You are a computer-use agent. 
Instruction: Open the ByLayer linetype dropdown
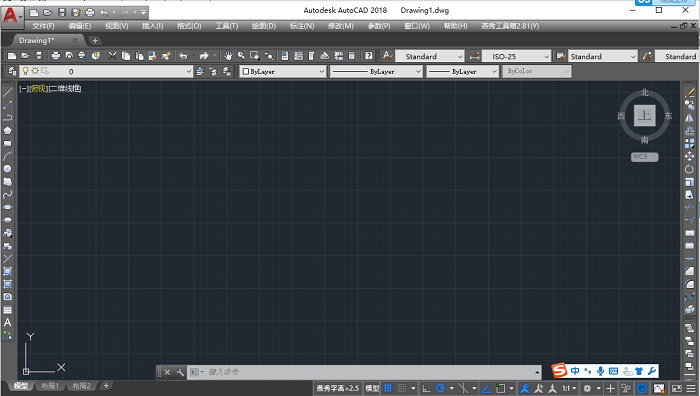pyautogui.click(x=376, y=71)
